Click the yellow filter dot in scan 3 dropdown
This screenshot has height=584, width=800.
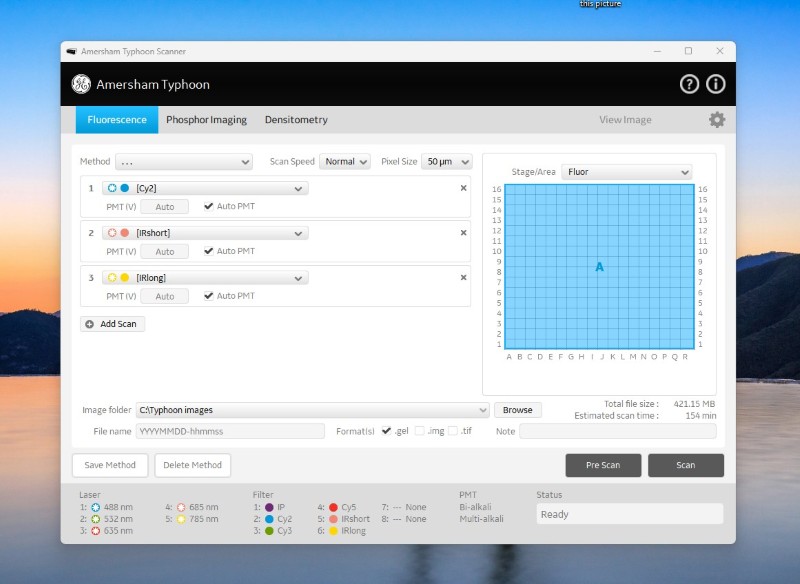[124, 278]
